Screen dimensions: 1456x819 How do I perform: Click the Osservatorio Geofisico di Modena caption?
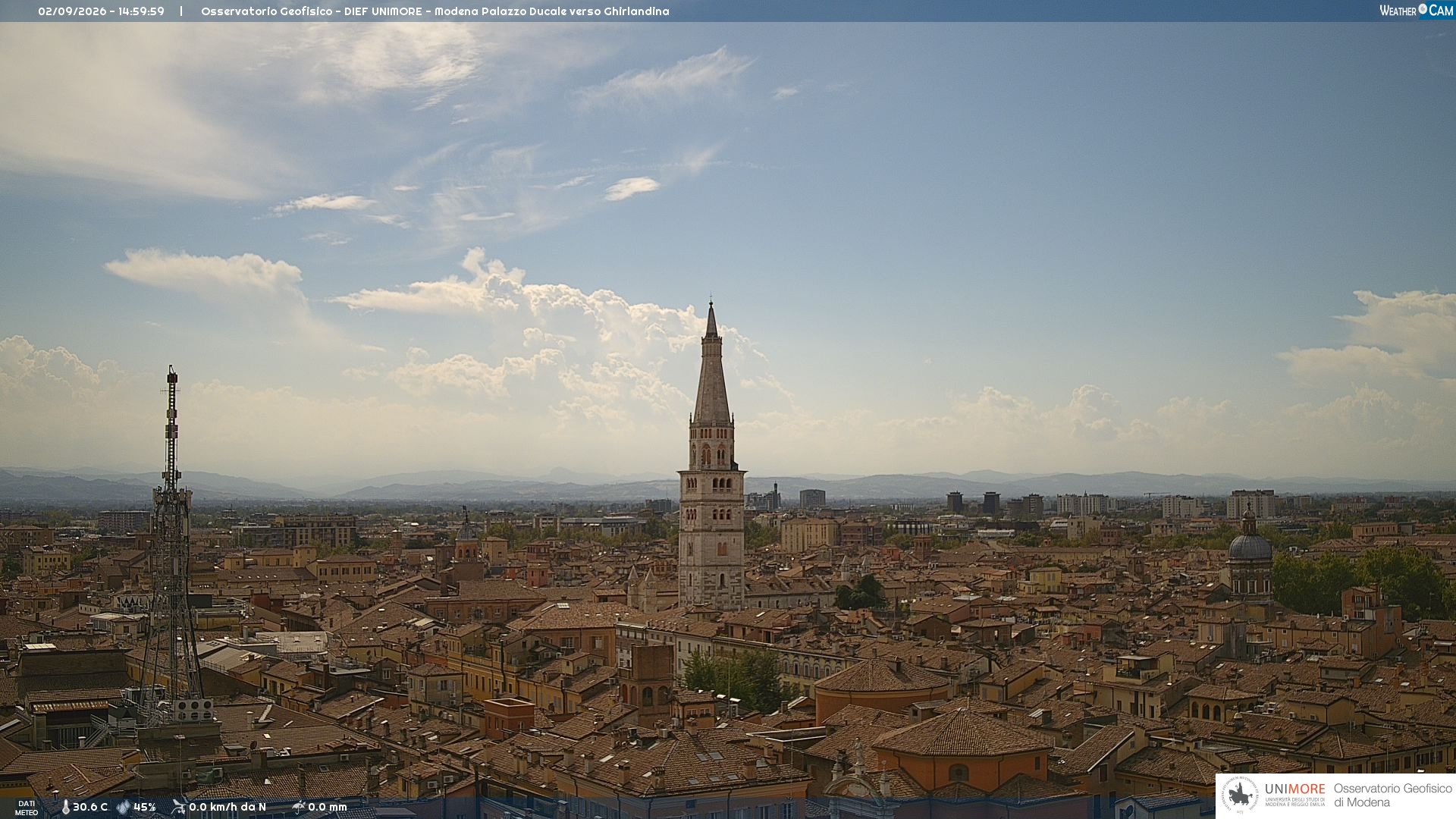click(1393, 795)
